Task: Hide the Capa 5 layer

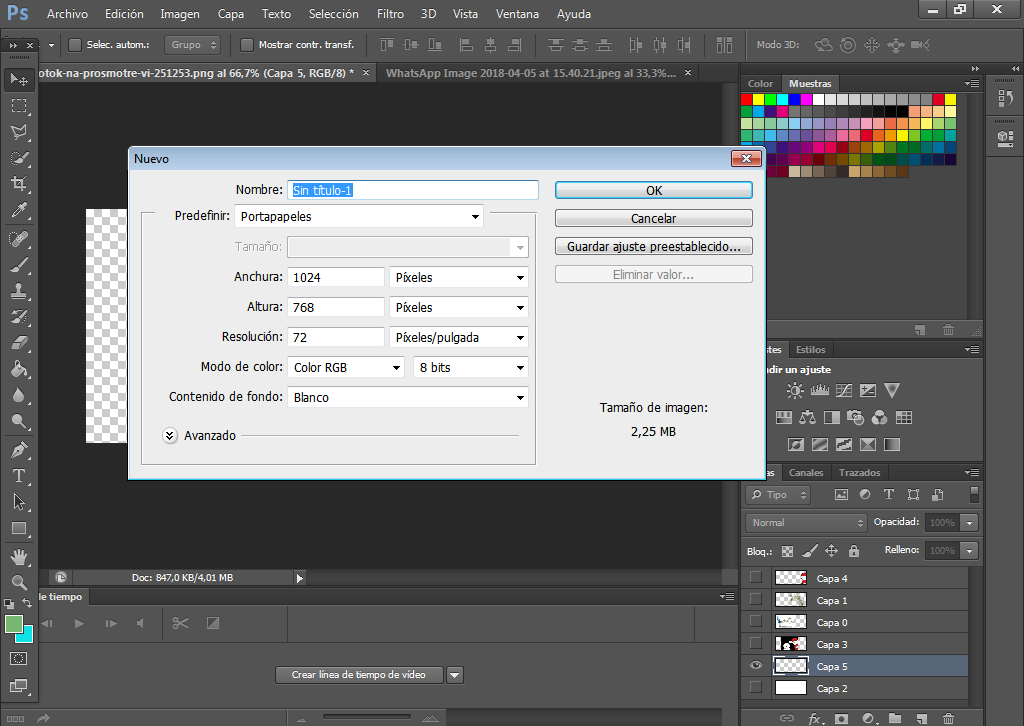Action: (756, 666)
